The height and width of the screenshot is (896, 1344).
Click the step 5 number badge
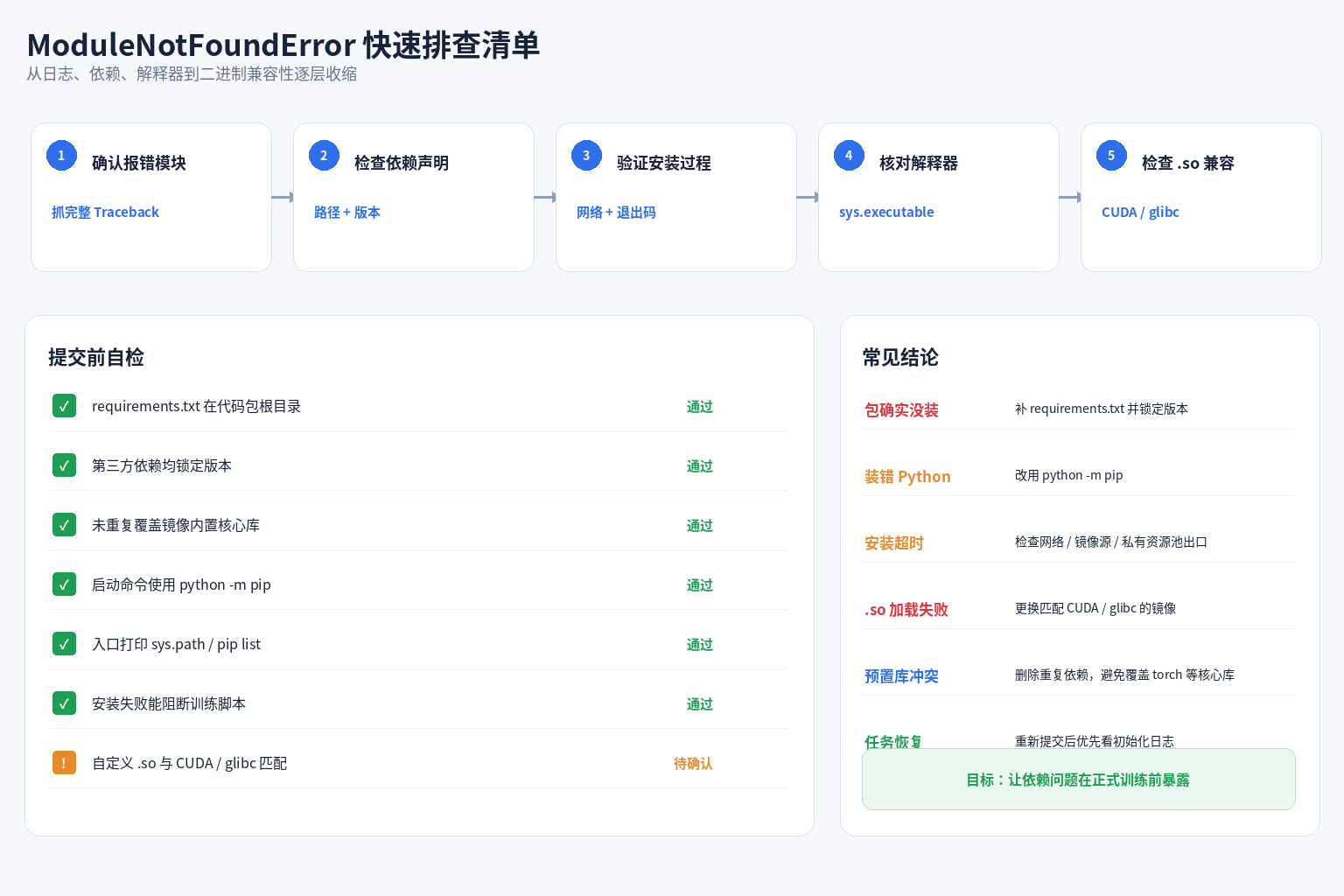1111,156
